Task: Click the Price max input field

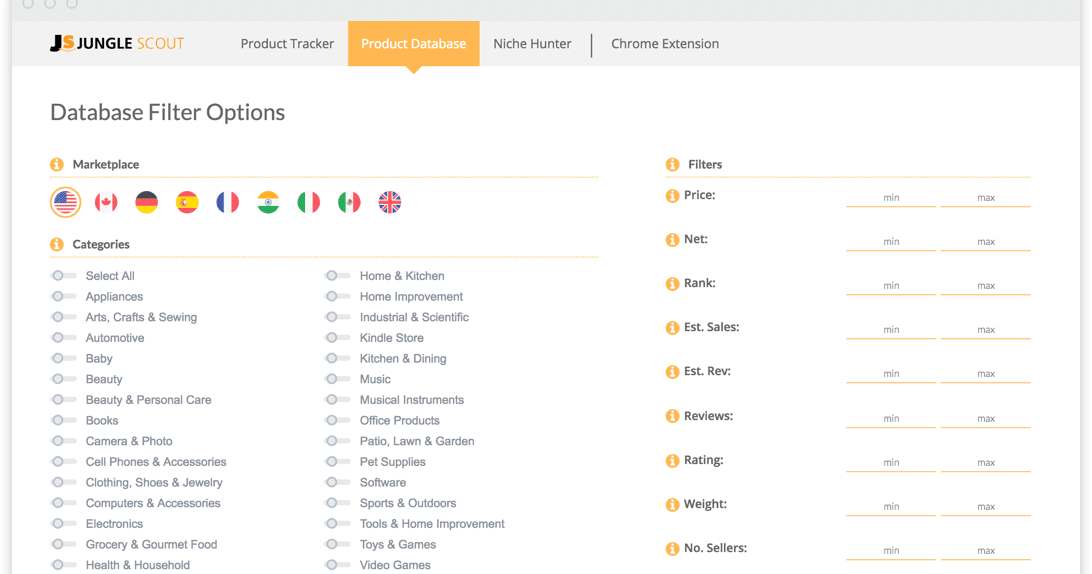Action: point(985,198)
